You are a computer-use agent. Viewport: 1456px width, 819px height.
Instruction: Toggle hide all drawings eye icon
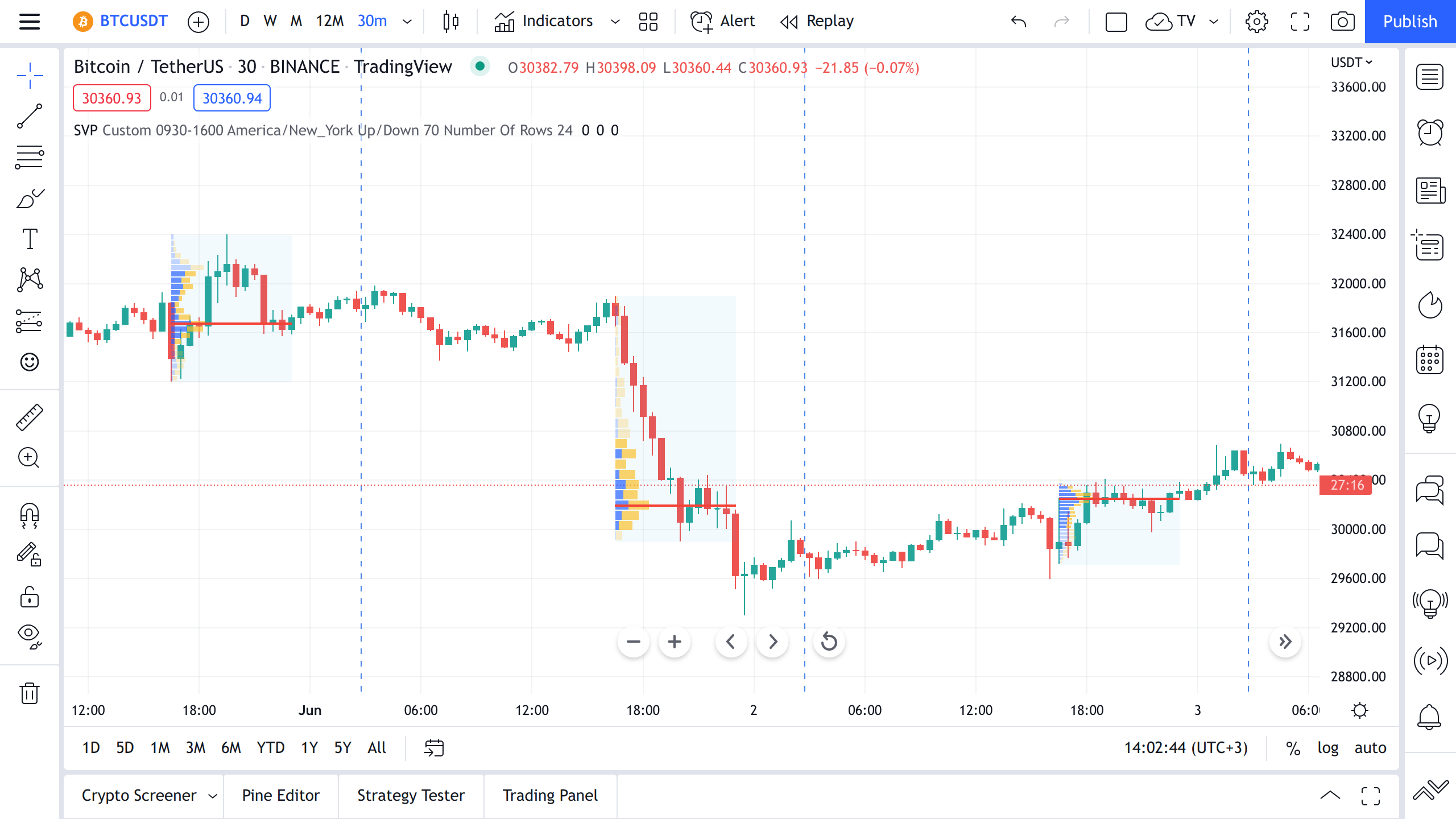point(29,635)
